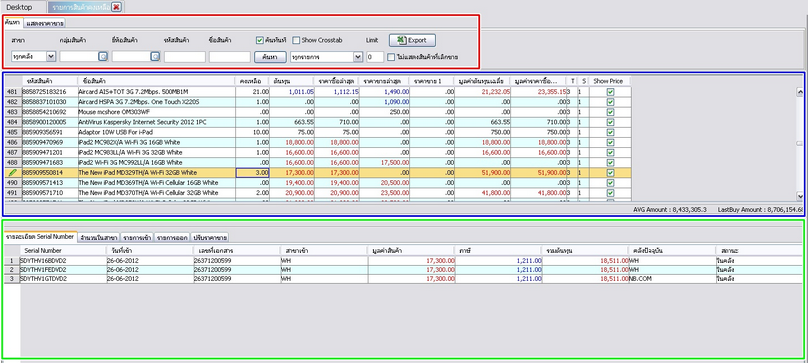This screenshot has width=808, height=363.
Task: Toggle Show Price for Aircard AIS+TOT row
Action: [610, 91]
